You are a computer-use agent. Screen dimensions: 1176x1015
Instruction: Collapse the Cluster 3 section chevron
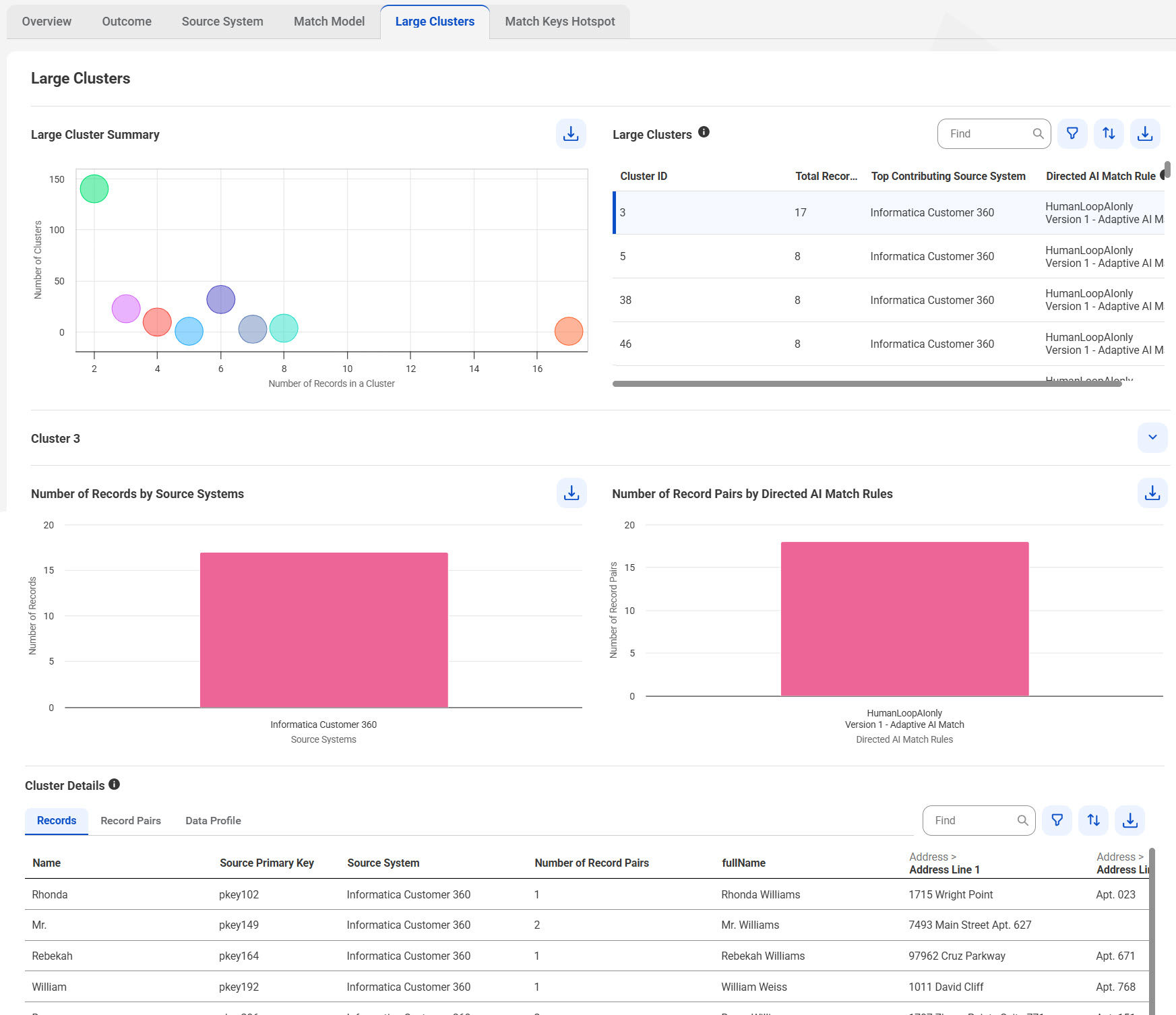pos(1152,437)
